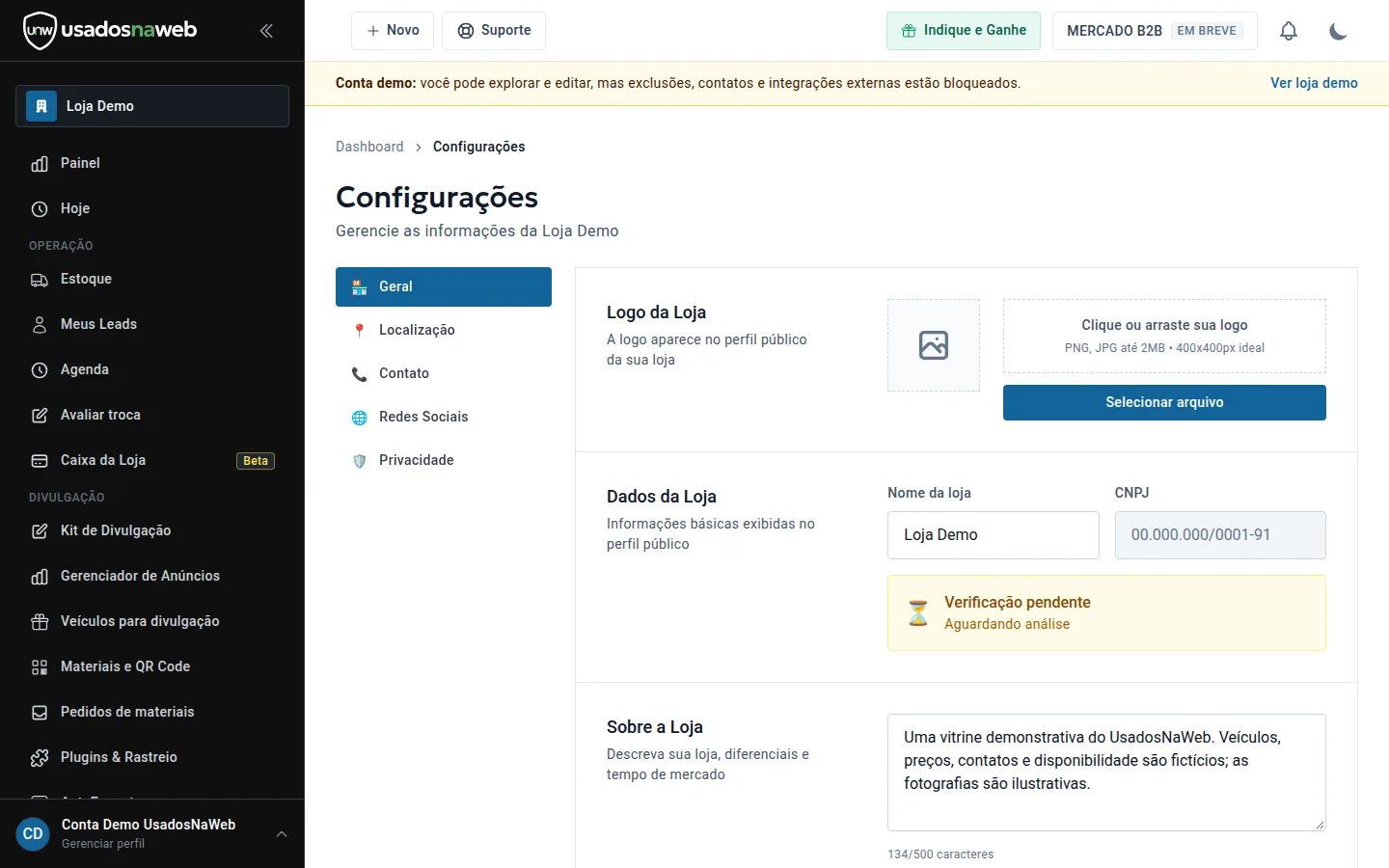
Task: Click the Novo button
Action: tap(393, 31)
